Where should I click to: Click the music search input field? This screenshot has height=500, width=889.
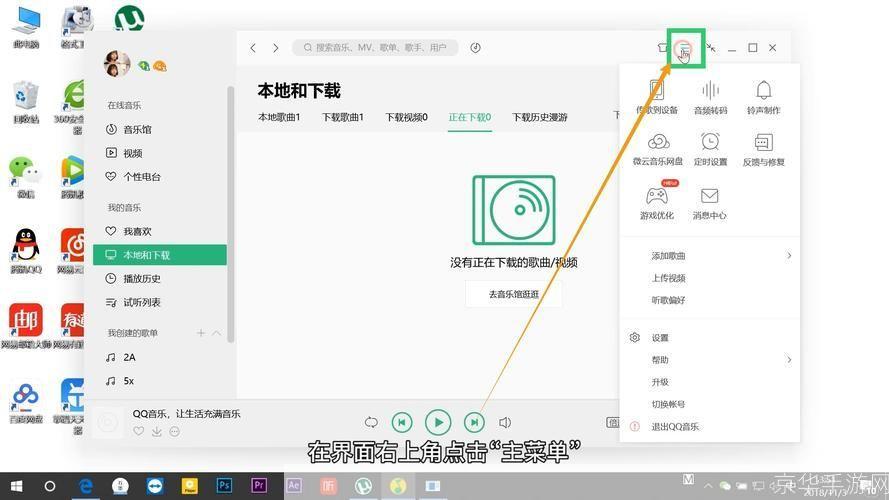click(x=380, y=47)
